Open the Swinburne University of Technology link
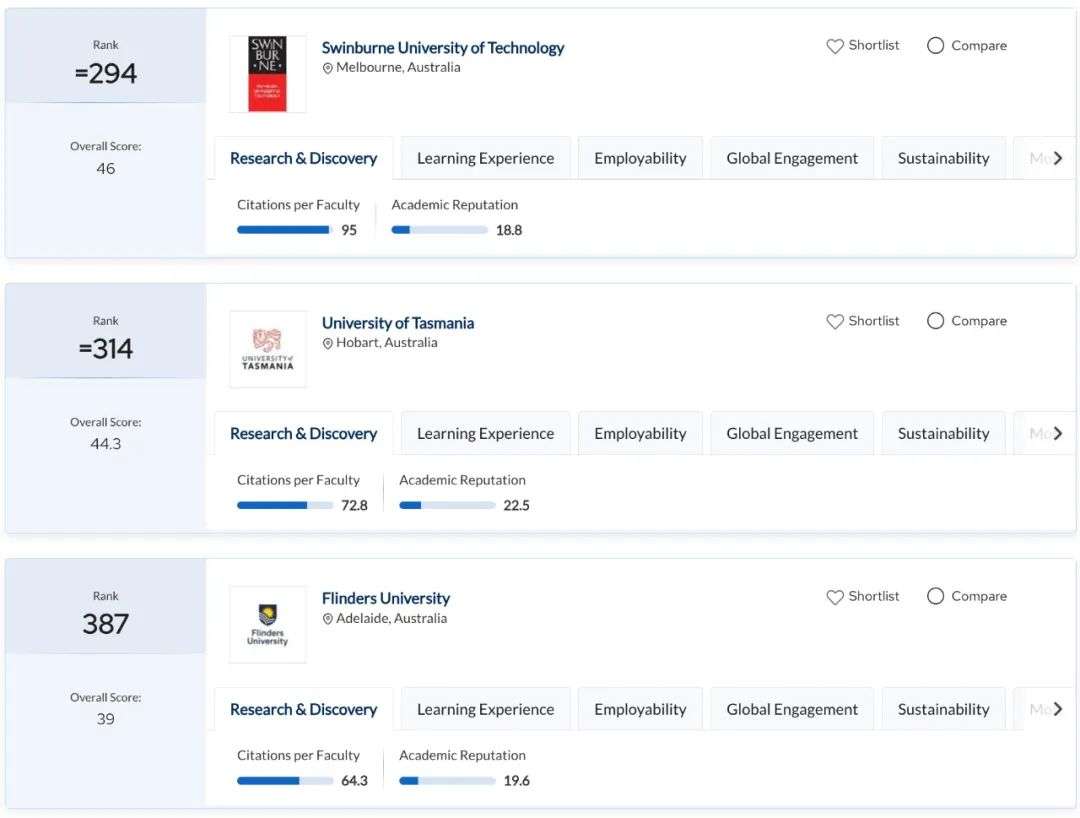Image resolution: width=1080 pixels, height=818 pixels. (x=442, y=47)
